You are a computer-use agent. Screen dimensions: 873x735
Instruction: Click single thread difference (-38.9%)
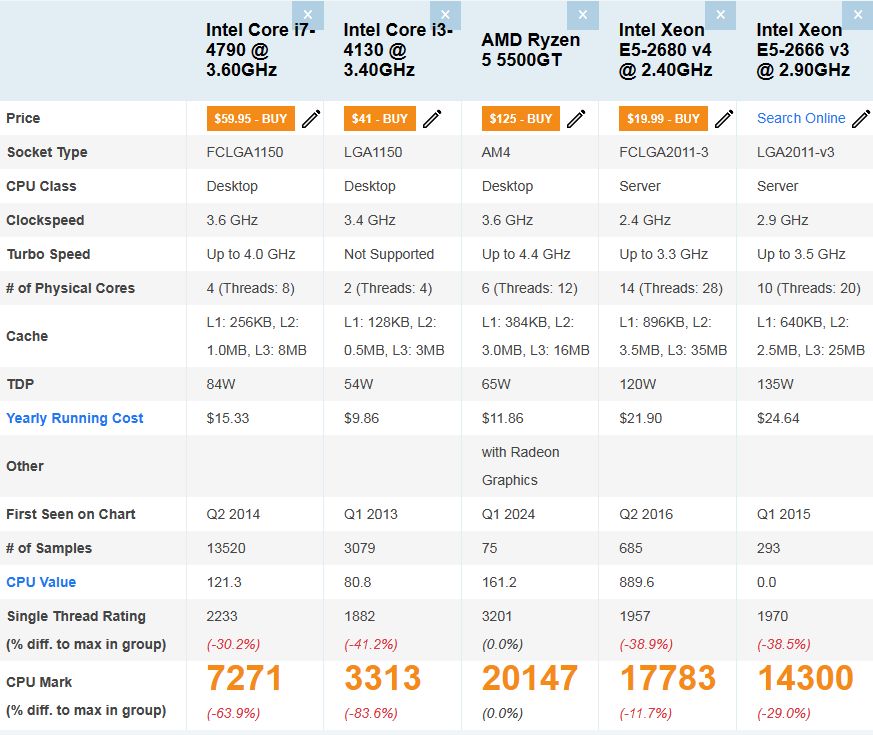coord(646,644)
